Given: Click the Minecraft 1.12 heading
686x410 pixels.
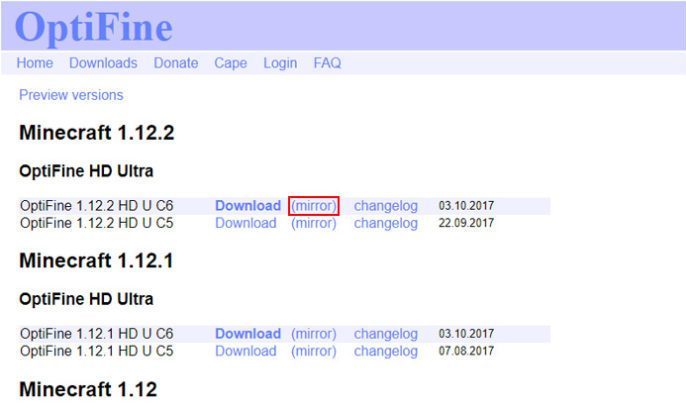Looking at the screenshot, I should (x=88, y=389).
